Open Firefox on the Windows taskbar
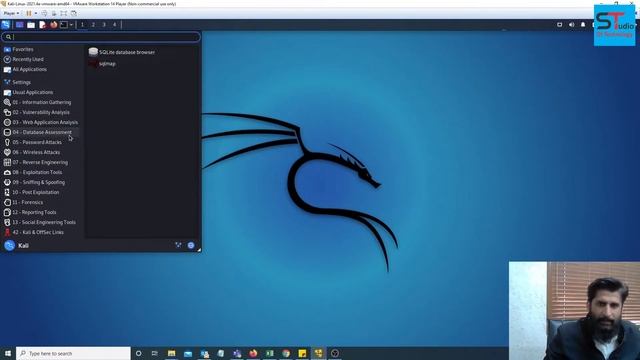Screen dimensions: 640x360 [253, 353]
